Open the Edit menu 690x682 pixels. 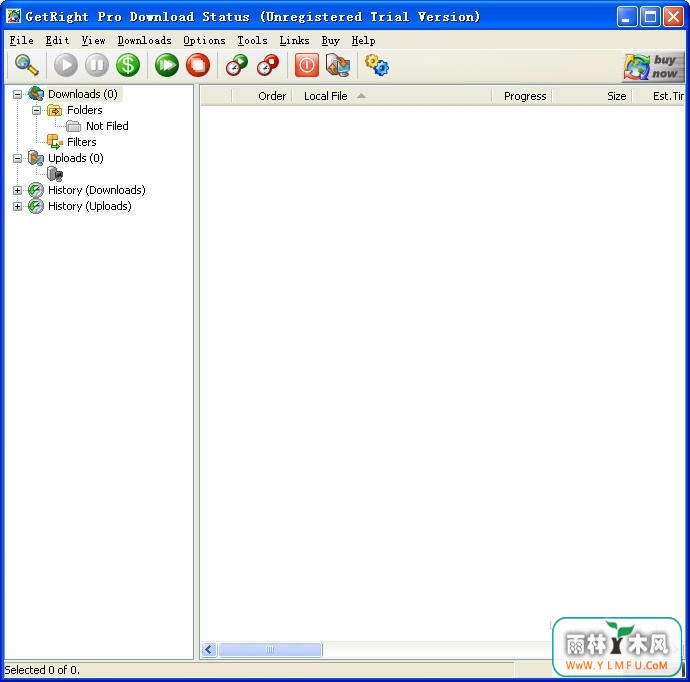(x=57, y=40)
